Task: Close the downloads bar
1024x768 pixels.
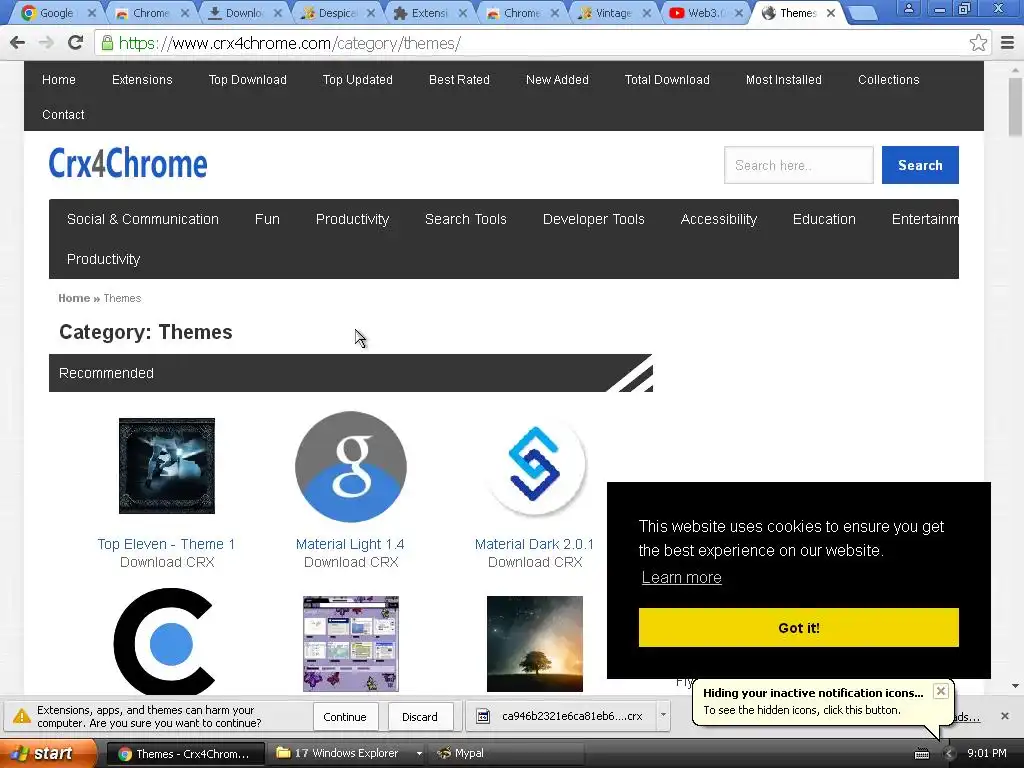Action: 1005,716
